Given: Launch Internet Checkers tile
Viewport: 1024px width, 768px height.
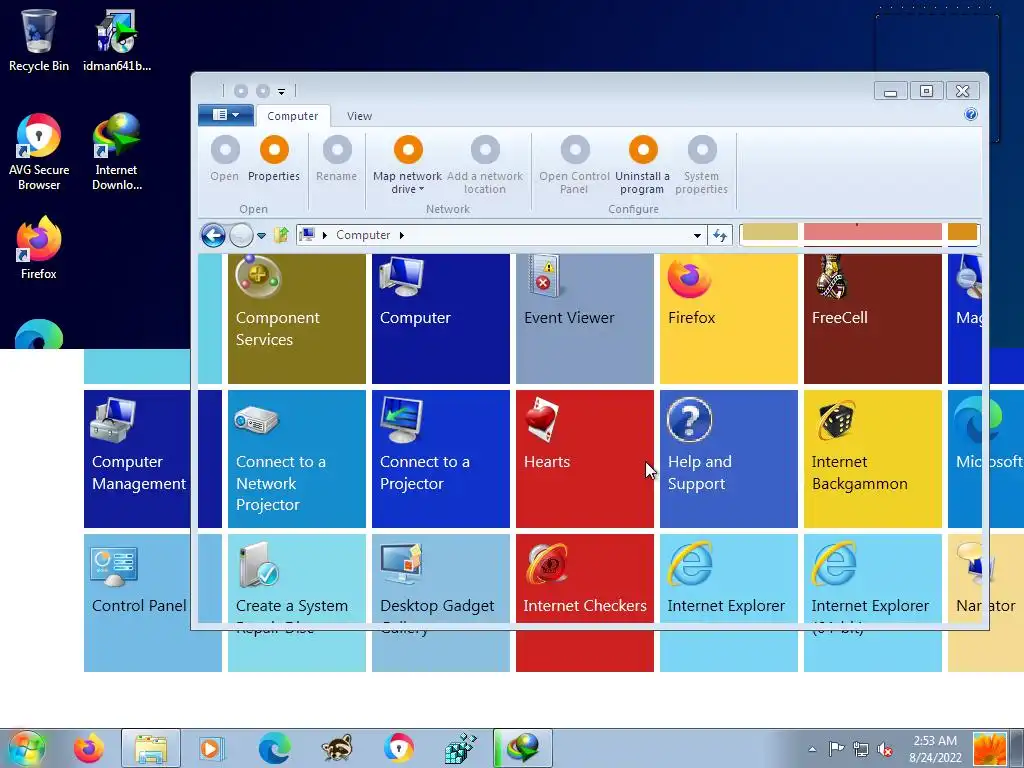Looking at the screenshot, I should [x=584, y=603].
